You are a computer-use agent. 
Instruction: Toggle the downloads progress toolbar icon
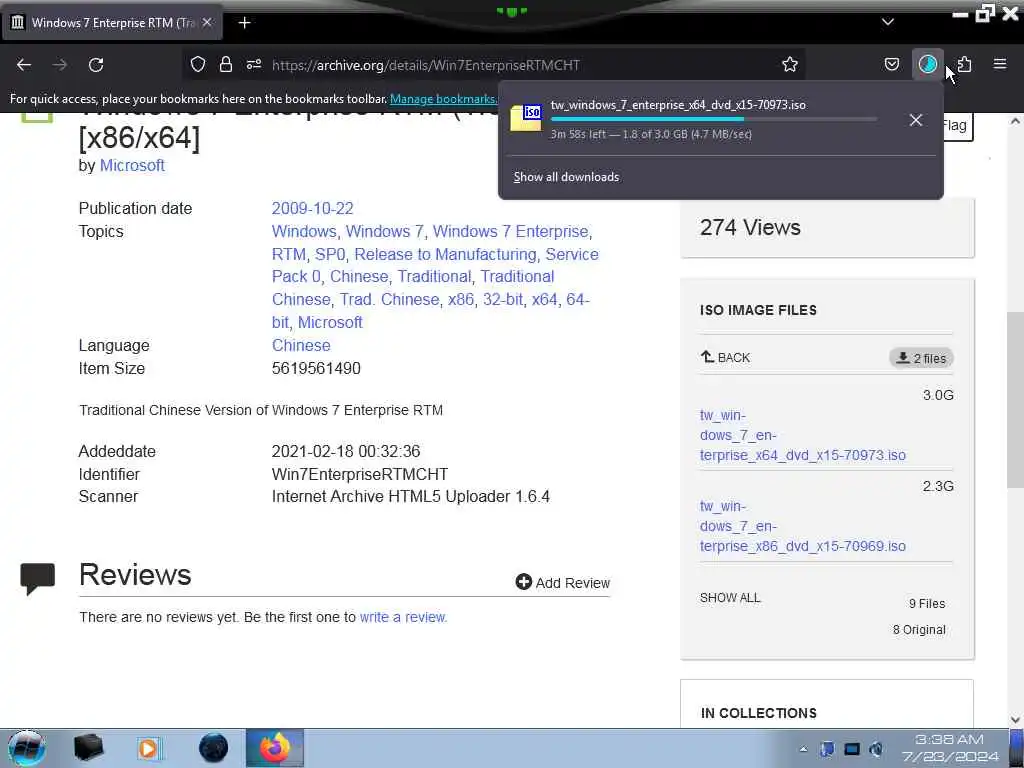927,64
